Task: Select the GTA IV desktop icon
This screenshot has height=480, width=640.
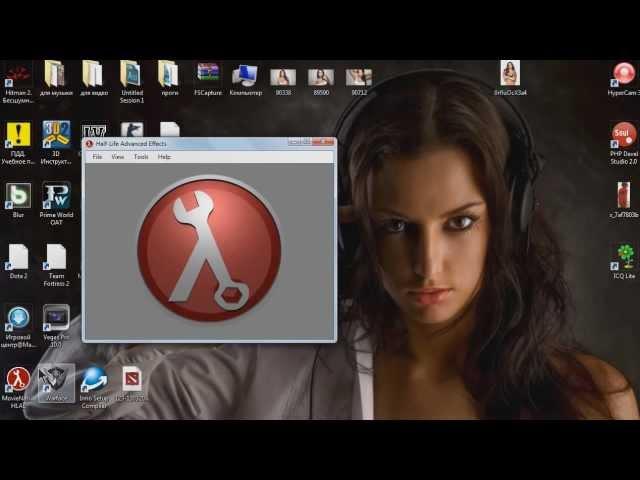Action: pyautogui.click(x=94, y=131)
